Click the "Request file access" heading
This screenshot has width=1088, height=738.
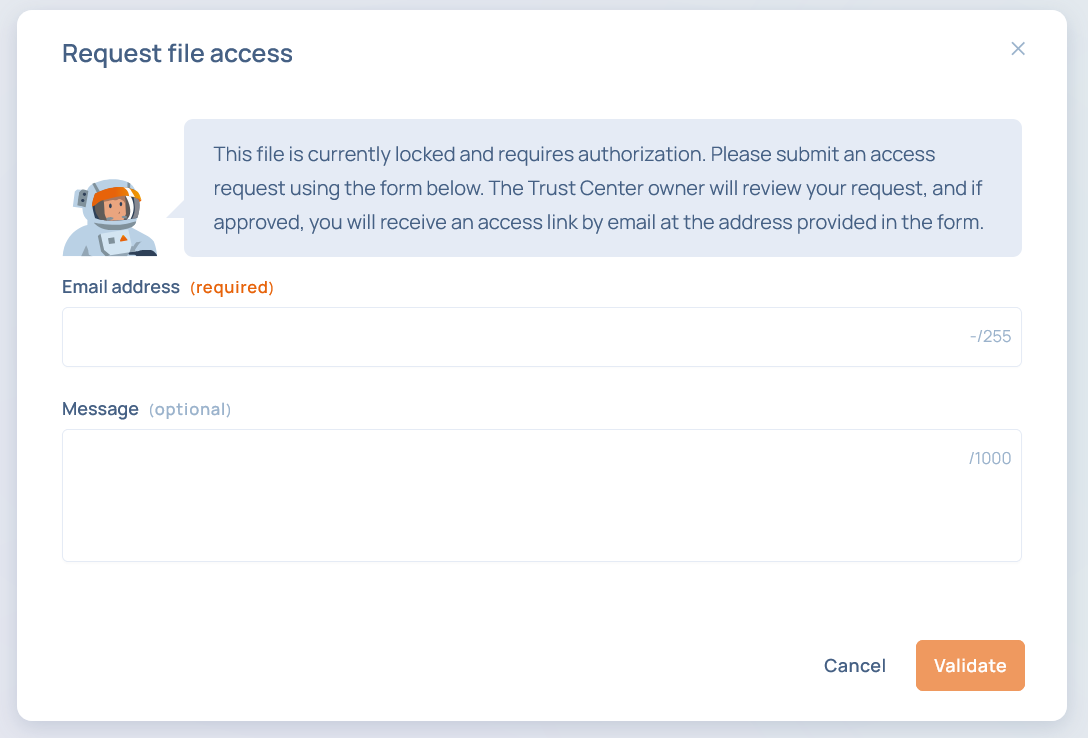coord(177,54)
